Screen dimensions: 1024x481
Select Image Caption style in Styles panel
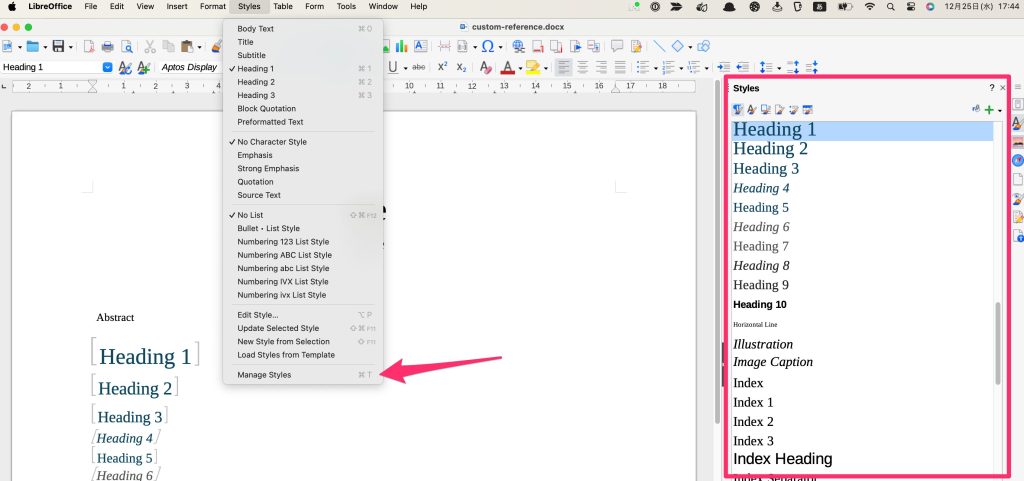(x=772, y=362)
